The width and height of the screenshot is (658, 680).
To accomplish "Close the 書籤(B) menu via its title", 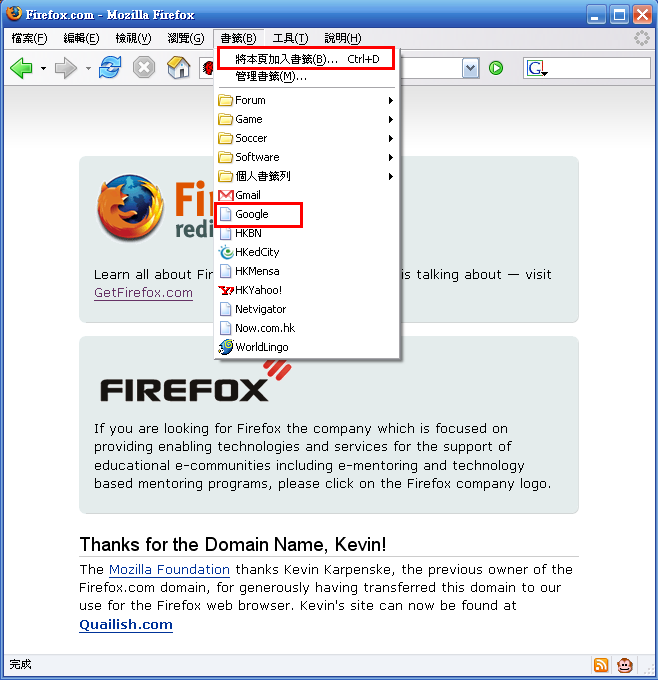I will [238, 39].
